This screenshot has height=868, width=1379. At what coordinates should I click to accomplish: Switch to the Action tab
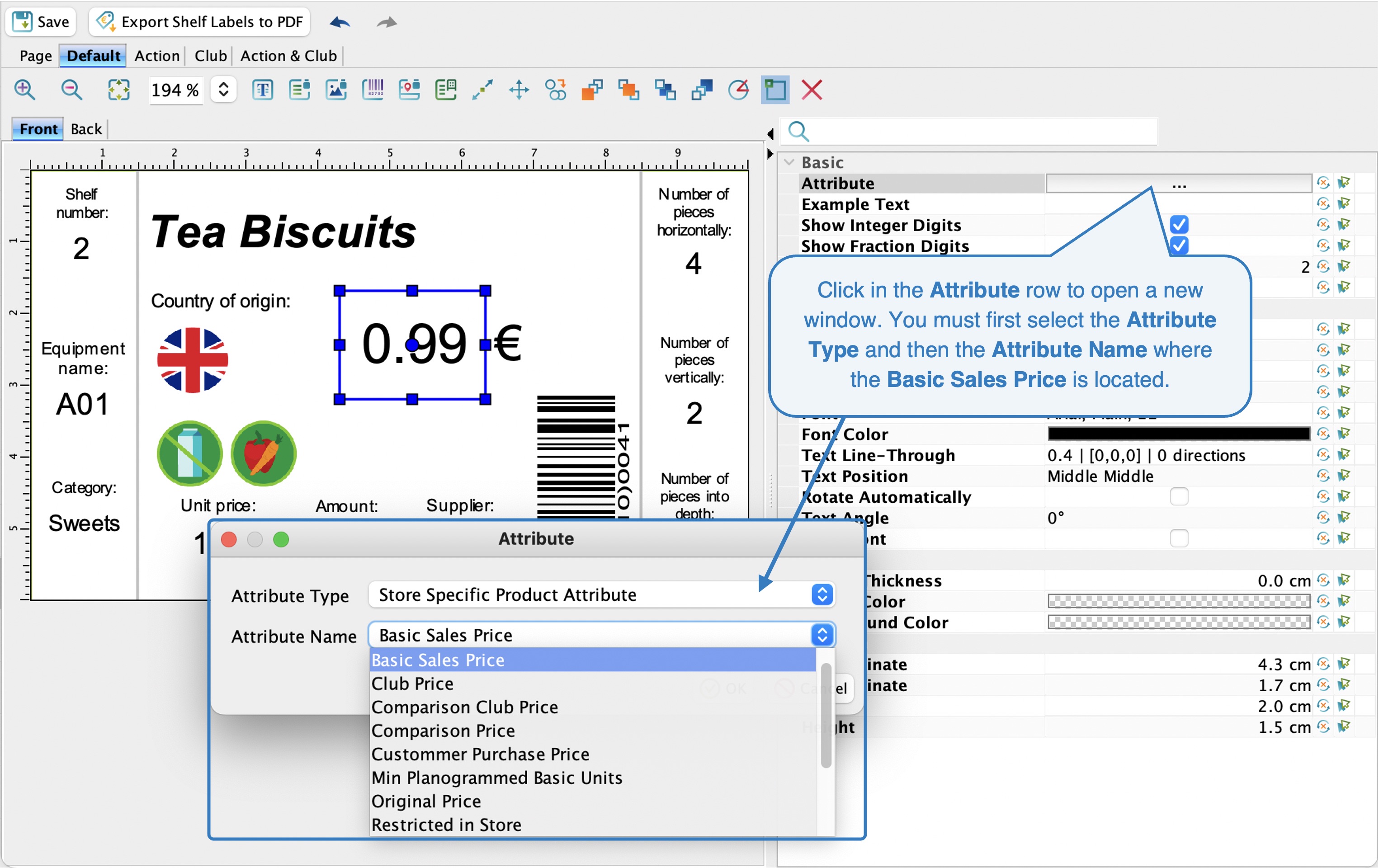157,56
